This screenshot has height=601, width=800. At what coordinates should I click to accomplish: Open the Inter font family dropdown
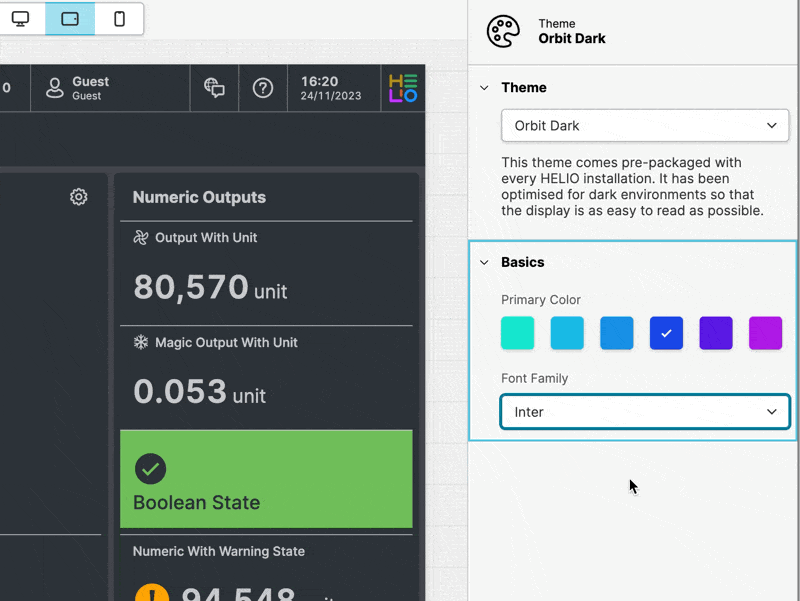[645, 412]
